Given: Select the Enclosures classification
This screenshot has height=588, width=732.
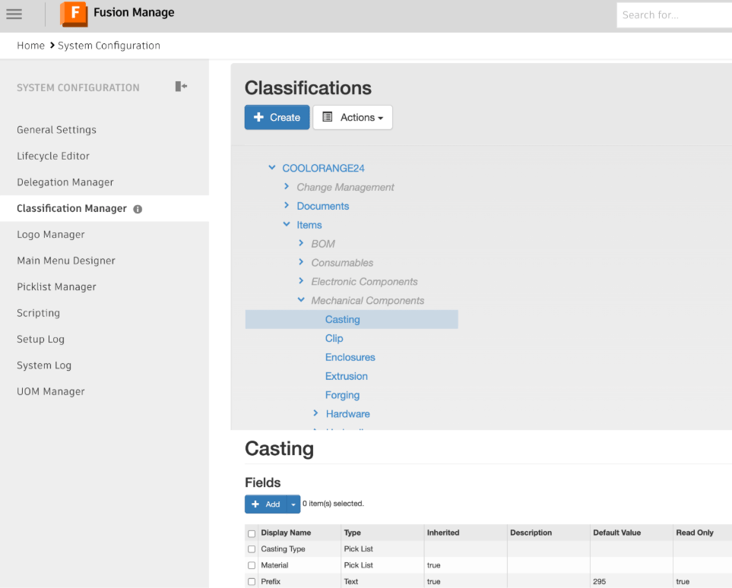Looking at the screenshot, I should pos(350,357).
